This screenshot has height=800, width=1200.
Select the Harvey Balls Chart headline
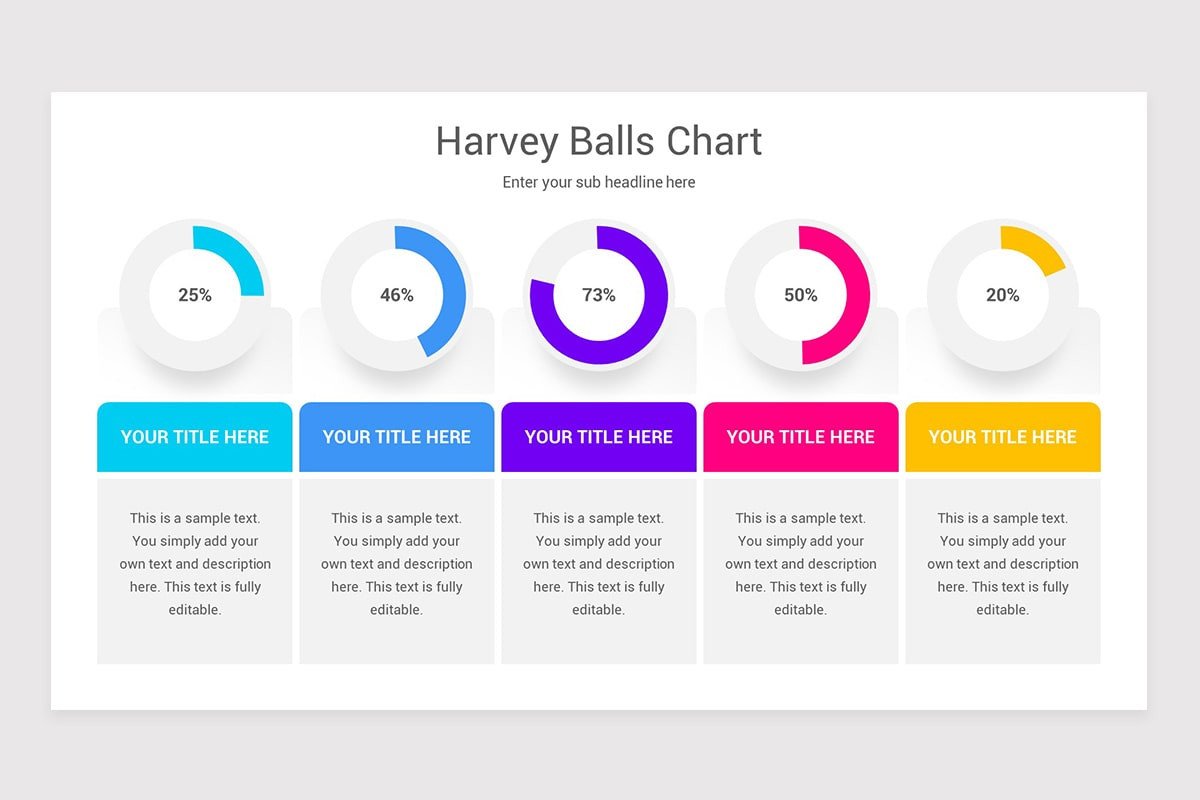coord(599,141)
